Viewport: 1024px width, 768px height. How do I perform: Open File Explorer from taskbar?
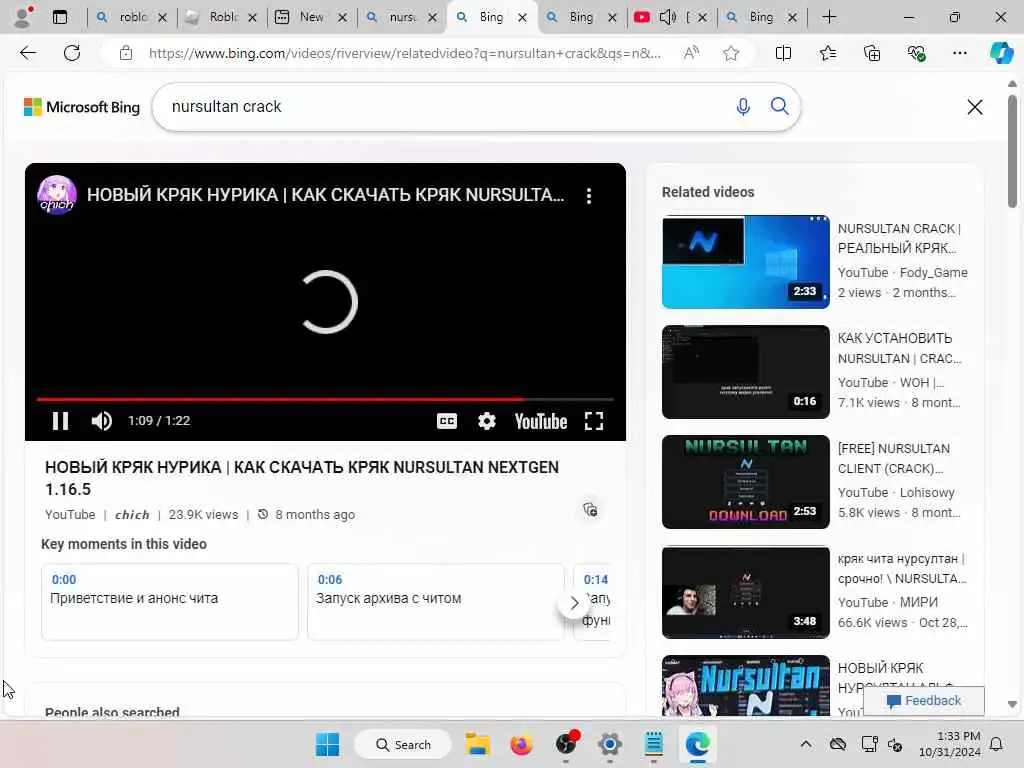pyautogui.click(x=477, y=744)
